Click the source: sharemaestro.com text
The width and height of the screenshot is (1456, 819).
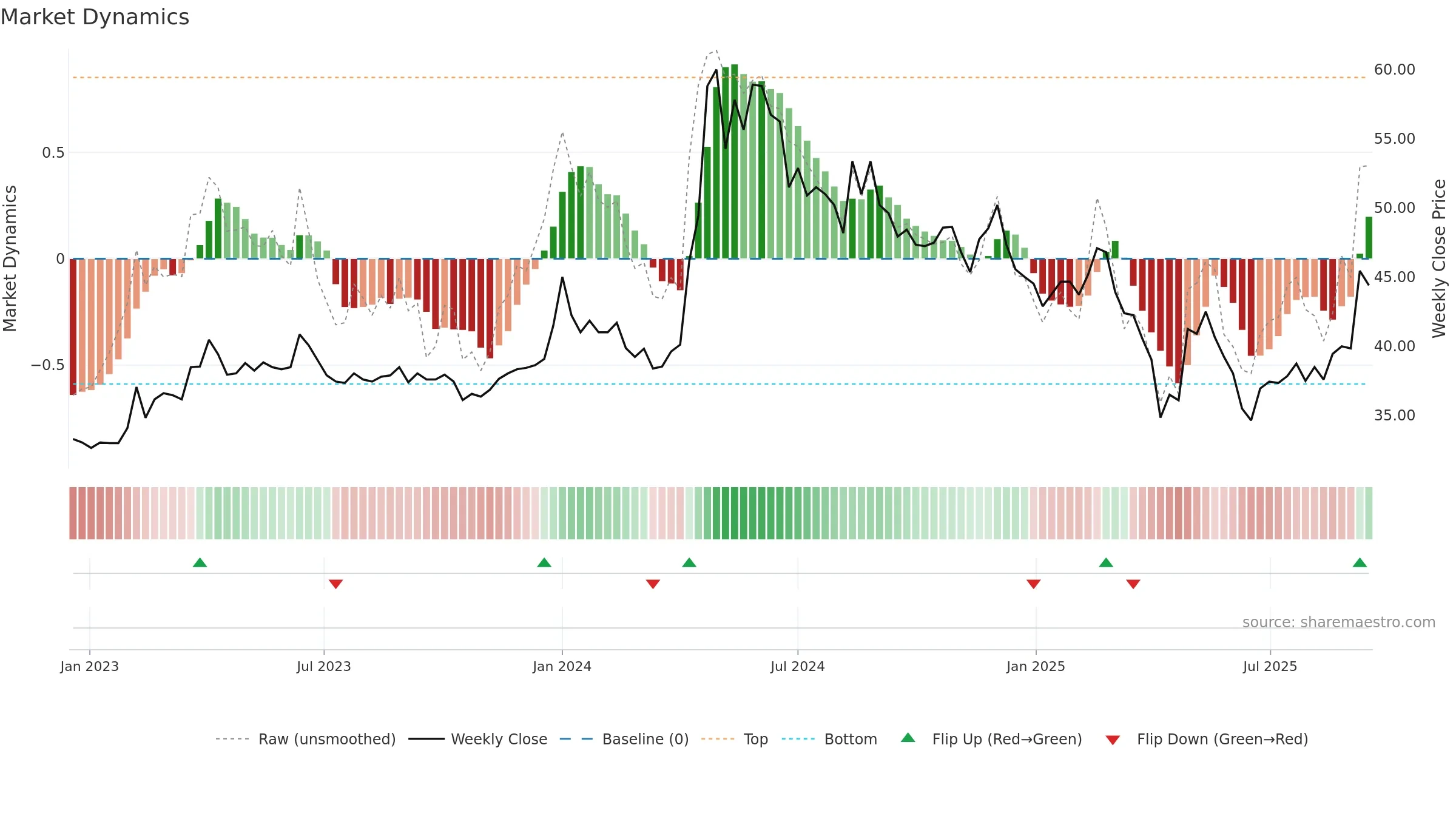point(1339,622)
